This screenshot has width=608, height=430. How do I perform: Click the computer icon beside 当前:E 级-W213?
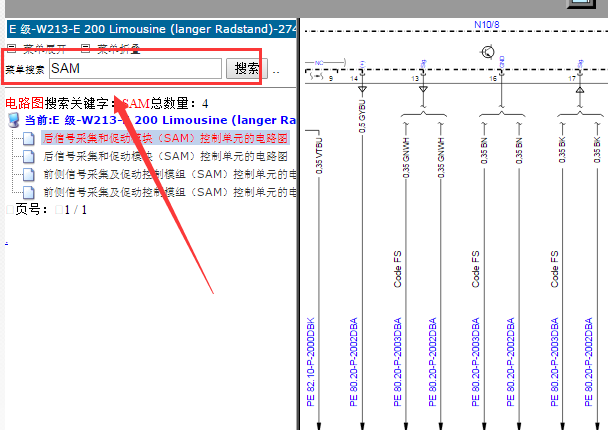point(14,120)
